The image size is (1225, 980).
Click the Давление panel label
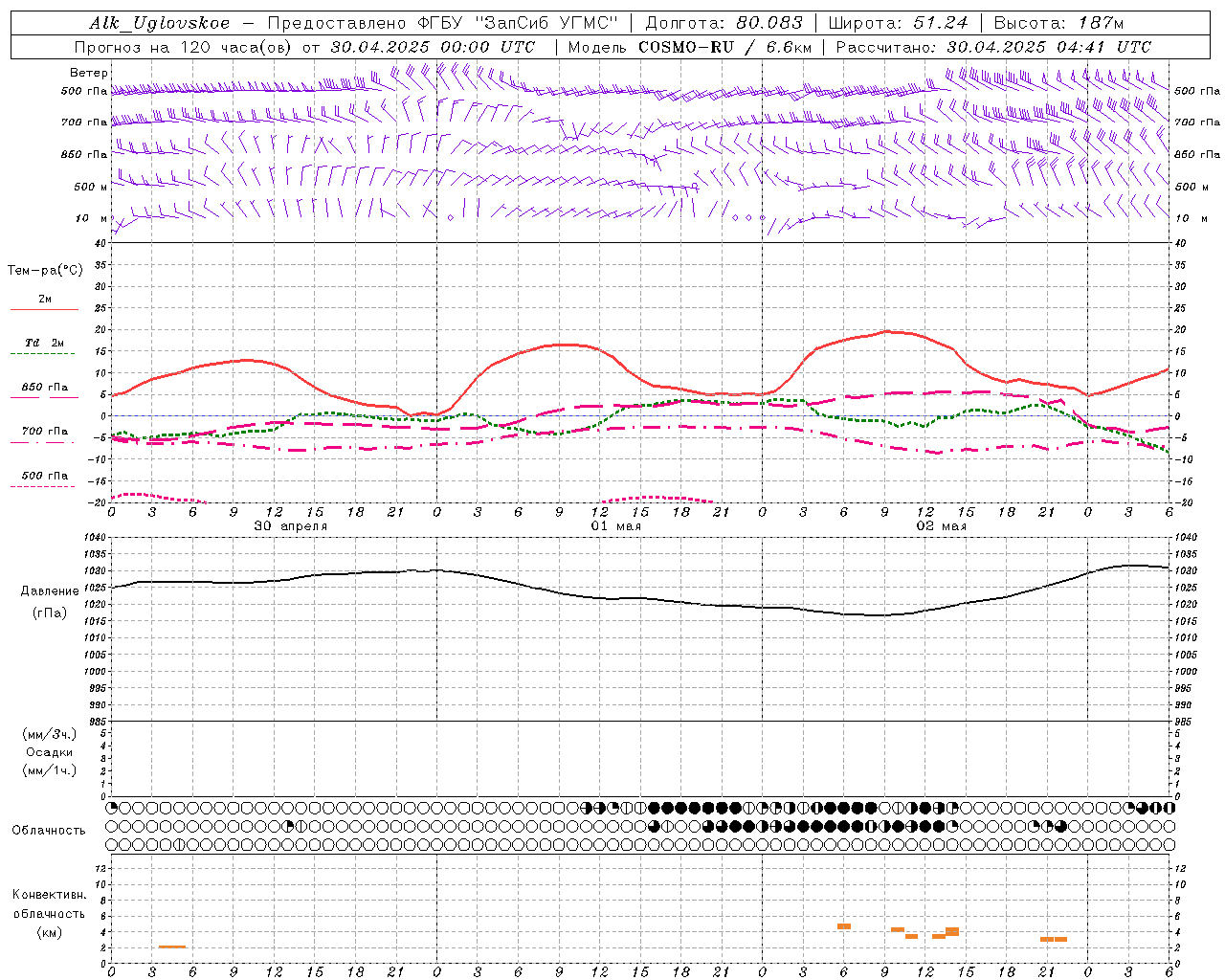(50, 591)
